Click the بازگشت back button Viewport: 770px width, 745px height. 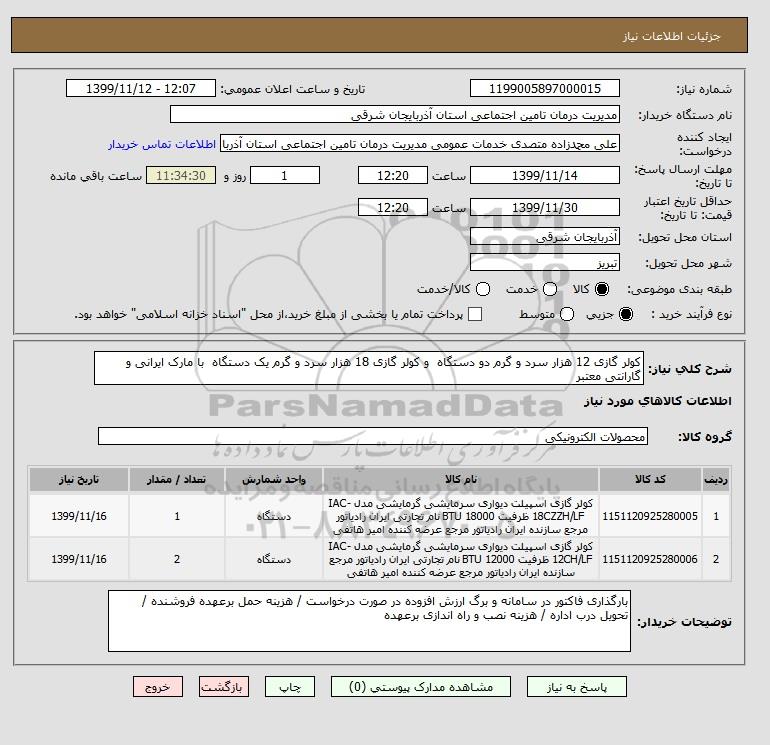coord(224,687)
